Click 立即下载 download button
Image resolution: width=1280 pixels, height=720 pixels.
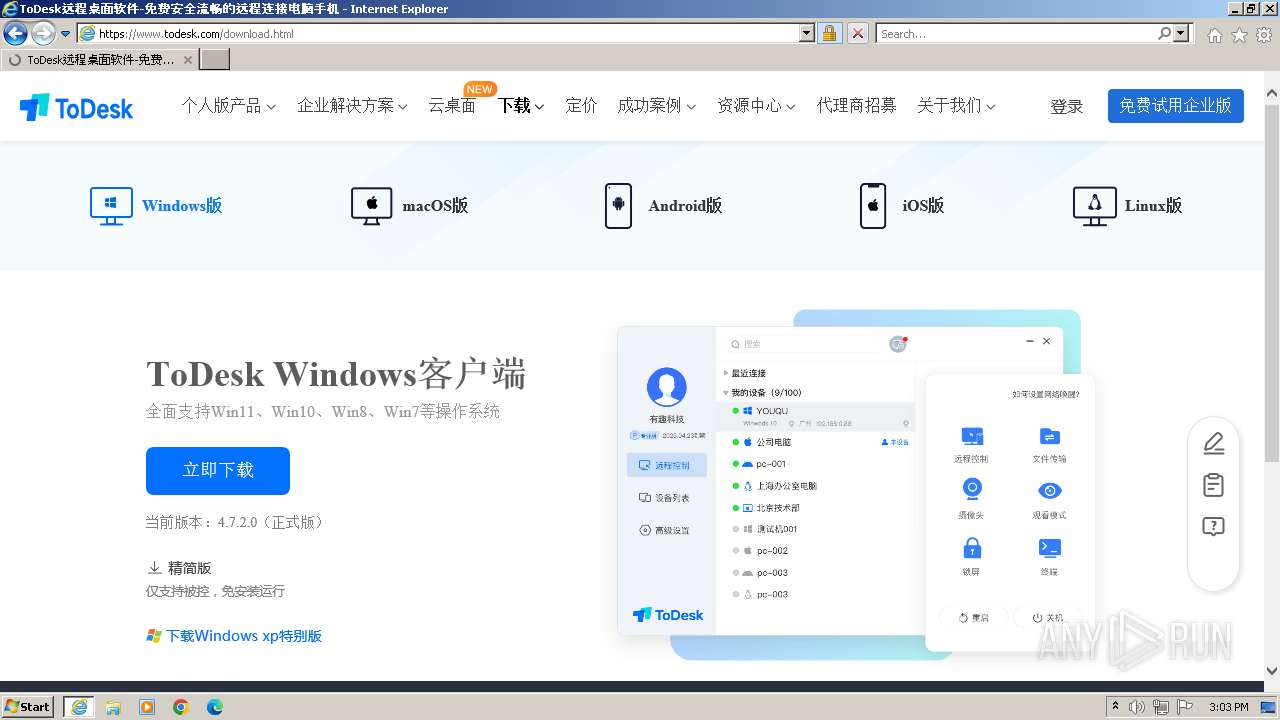click(218, 470)
